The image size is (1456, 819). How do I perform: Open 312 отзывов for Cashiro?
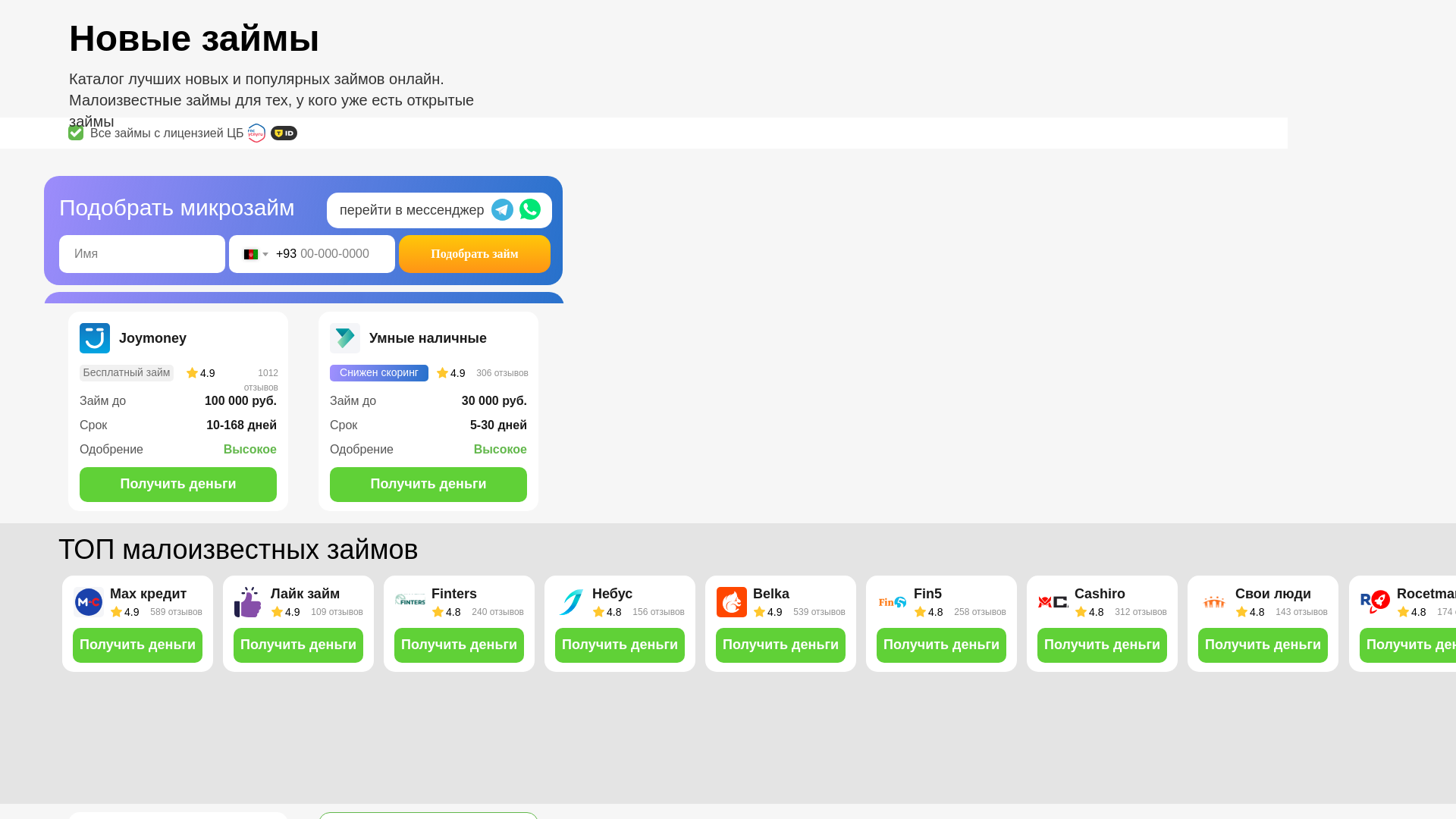(1141, 612)
